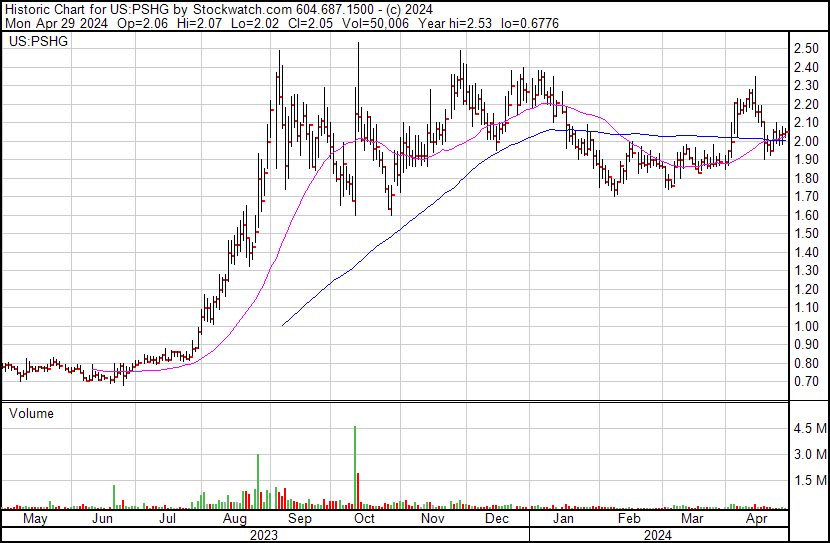
Task: Click the 0.80 price axis label
Action: 806,364
